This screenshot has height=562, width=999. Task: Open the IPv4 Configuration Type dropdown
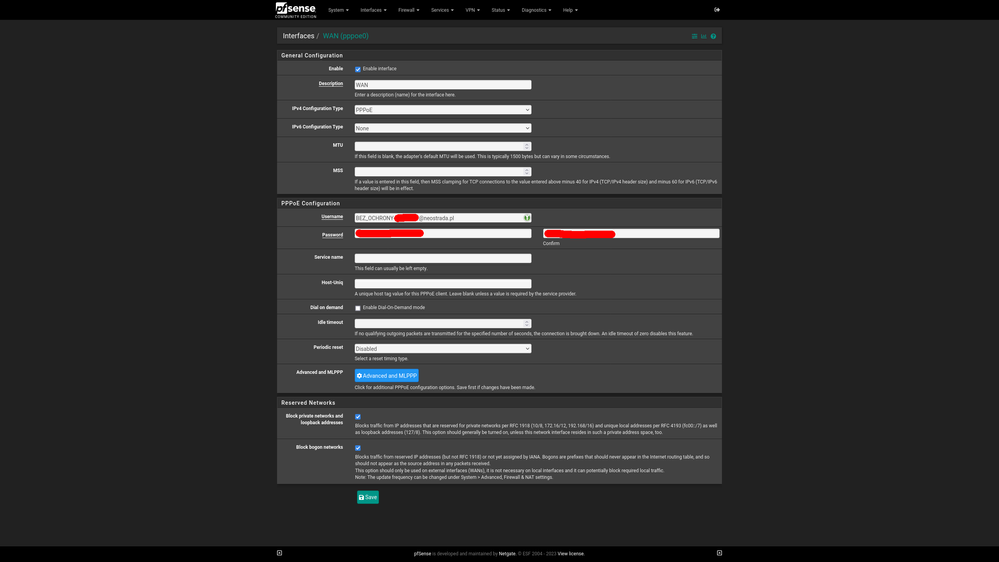point(442,110)
